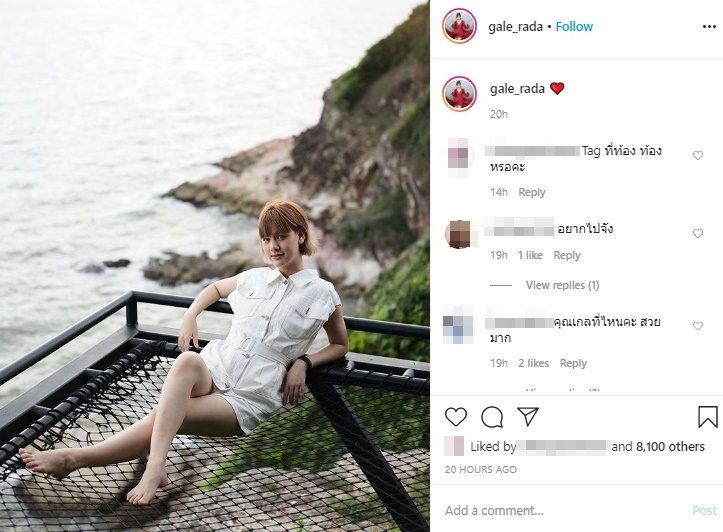Save the post with the bookmark icon
723x532 pixels.
click(707, 417)
